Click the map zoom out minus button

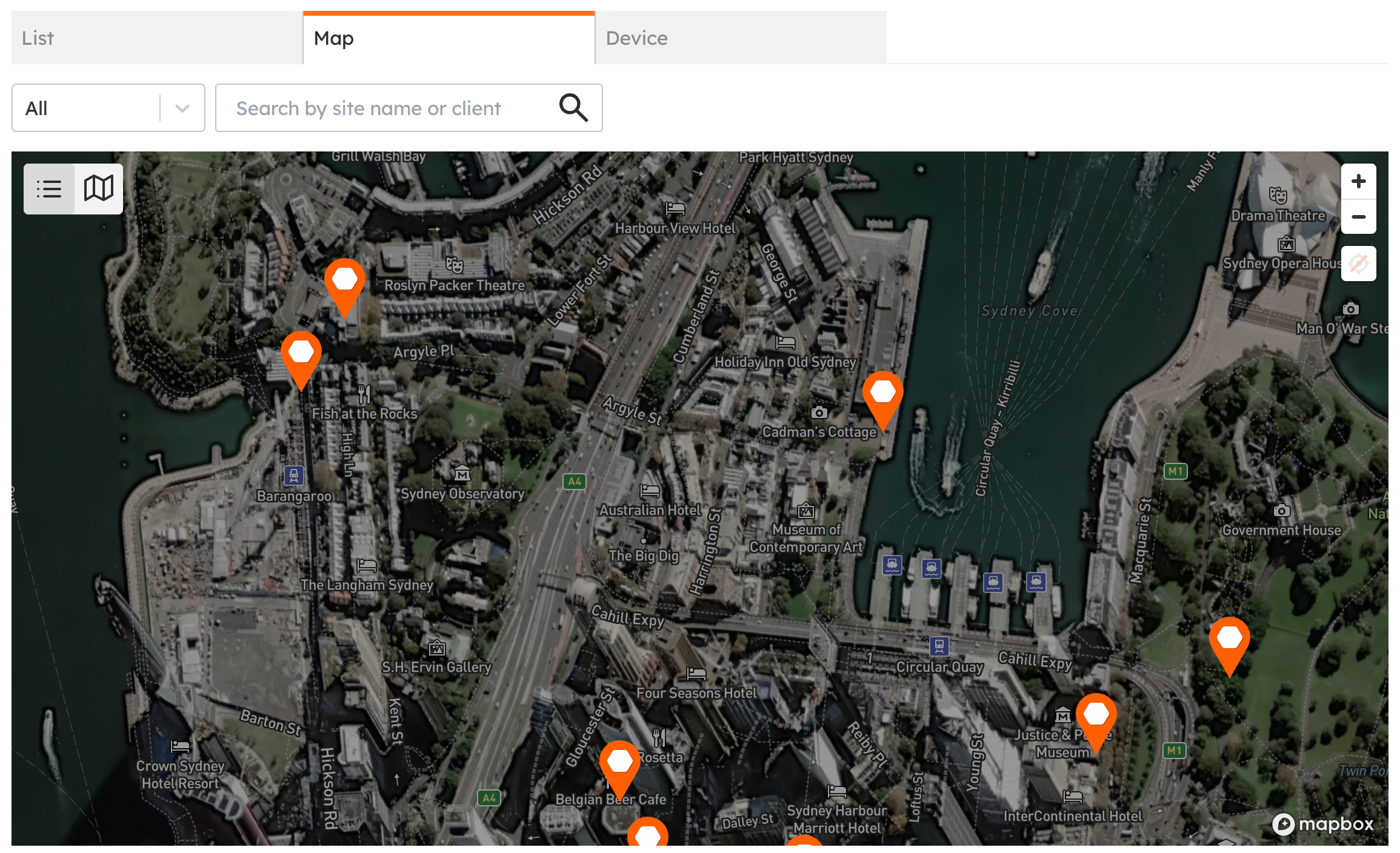1358,217
